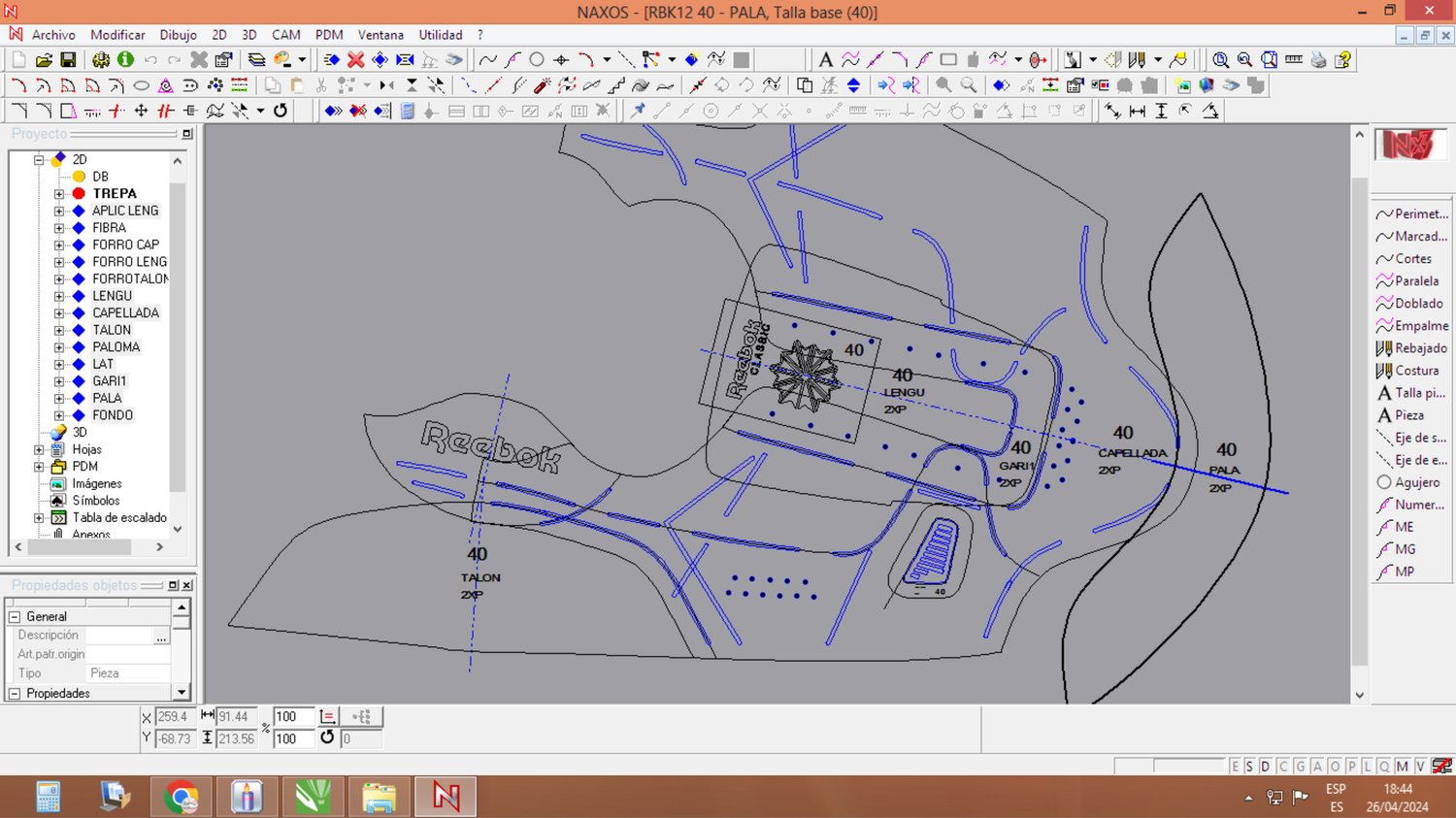The height and width of the screenshot is (818, 1456).
Task: Click the project tree vertical scrollbar
Action: pyautogui.click(x=178, y=344)
